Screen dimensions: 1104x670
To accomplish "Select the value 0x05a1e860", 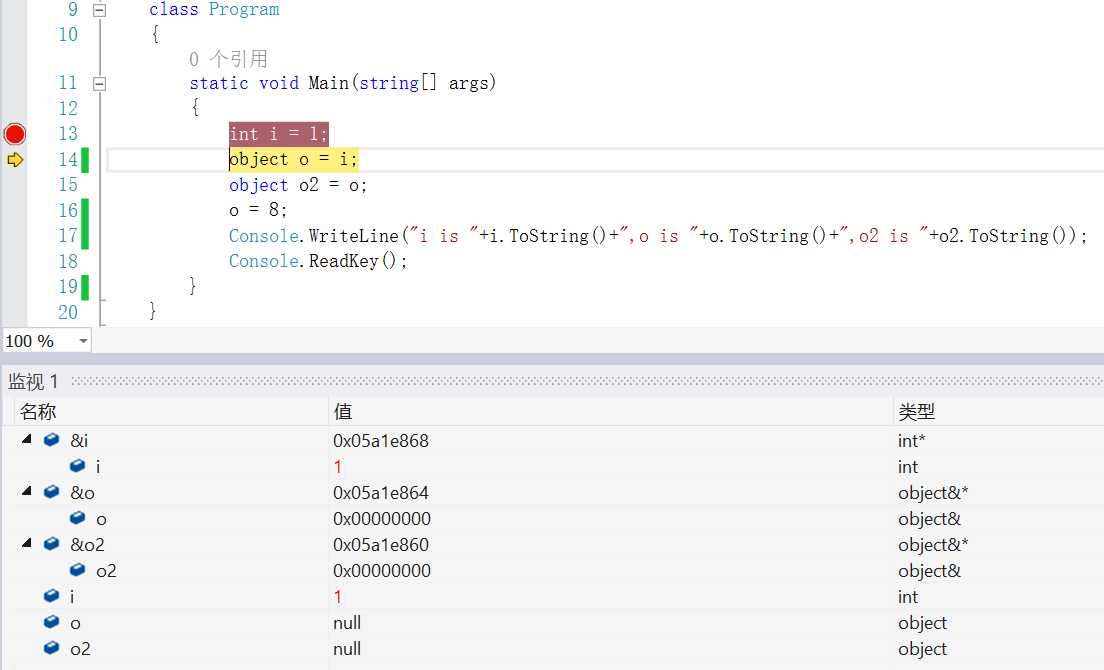I will coord(381,545).
